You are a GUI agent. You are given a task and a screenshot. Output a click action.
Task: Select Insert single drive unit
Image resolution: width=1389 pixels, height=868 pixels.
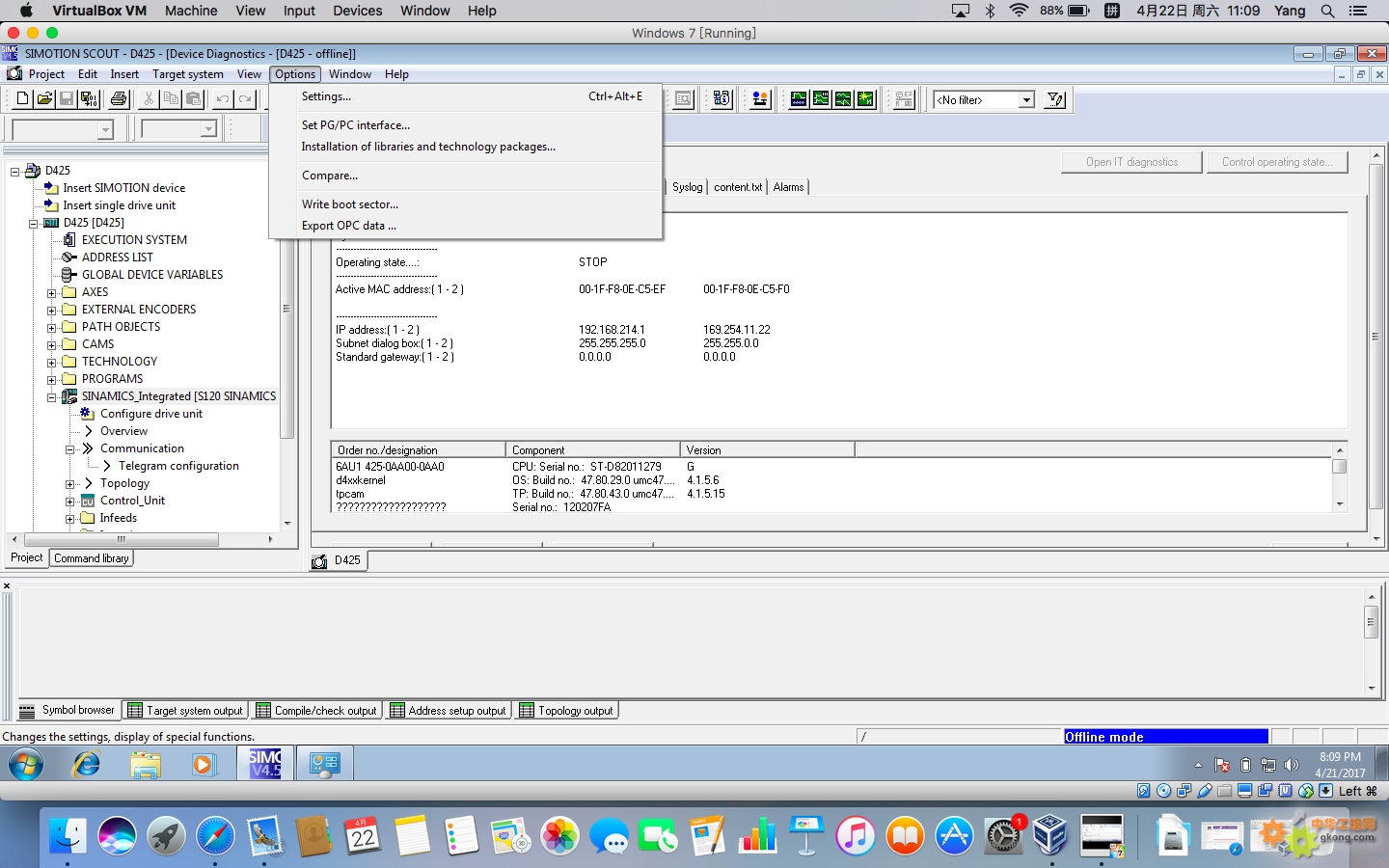[119, 205]
